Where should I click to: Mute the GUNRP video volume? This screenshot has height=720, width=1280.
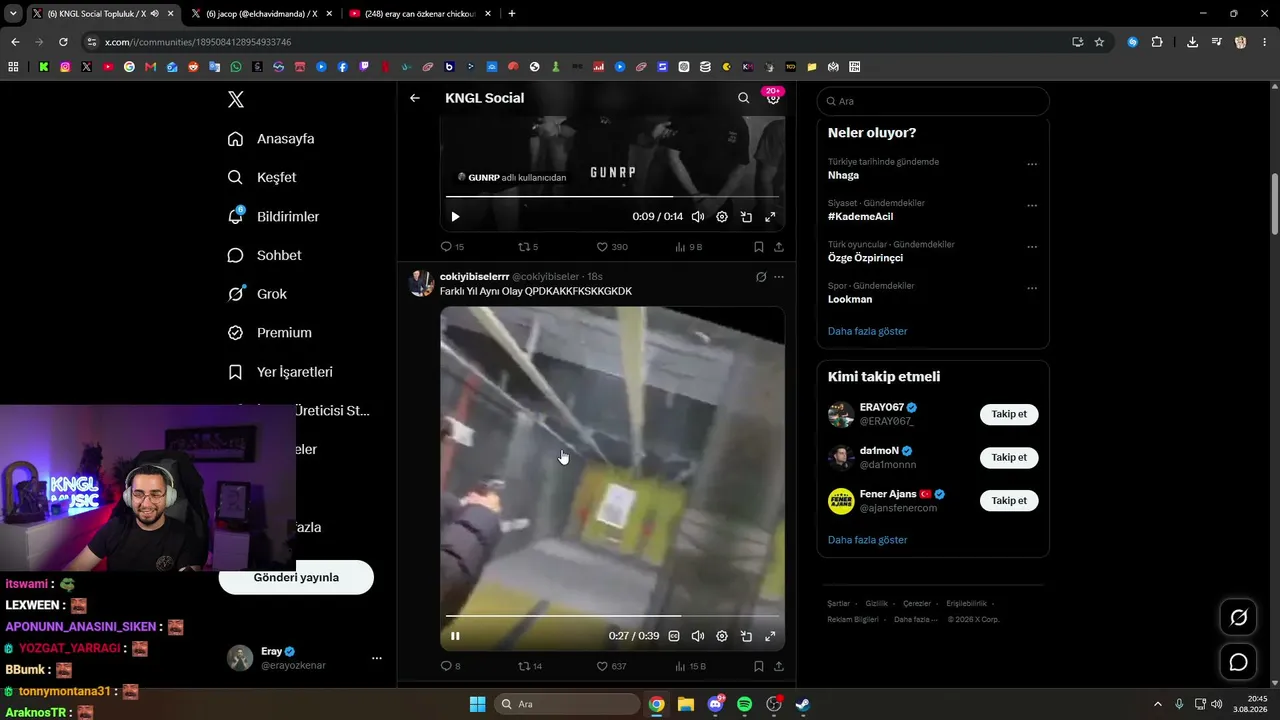point(698,217)
